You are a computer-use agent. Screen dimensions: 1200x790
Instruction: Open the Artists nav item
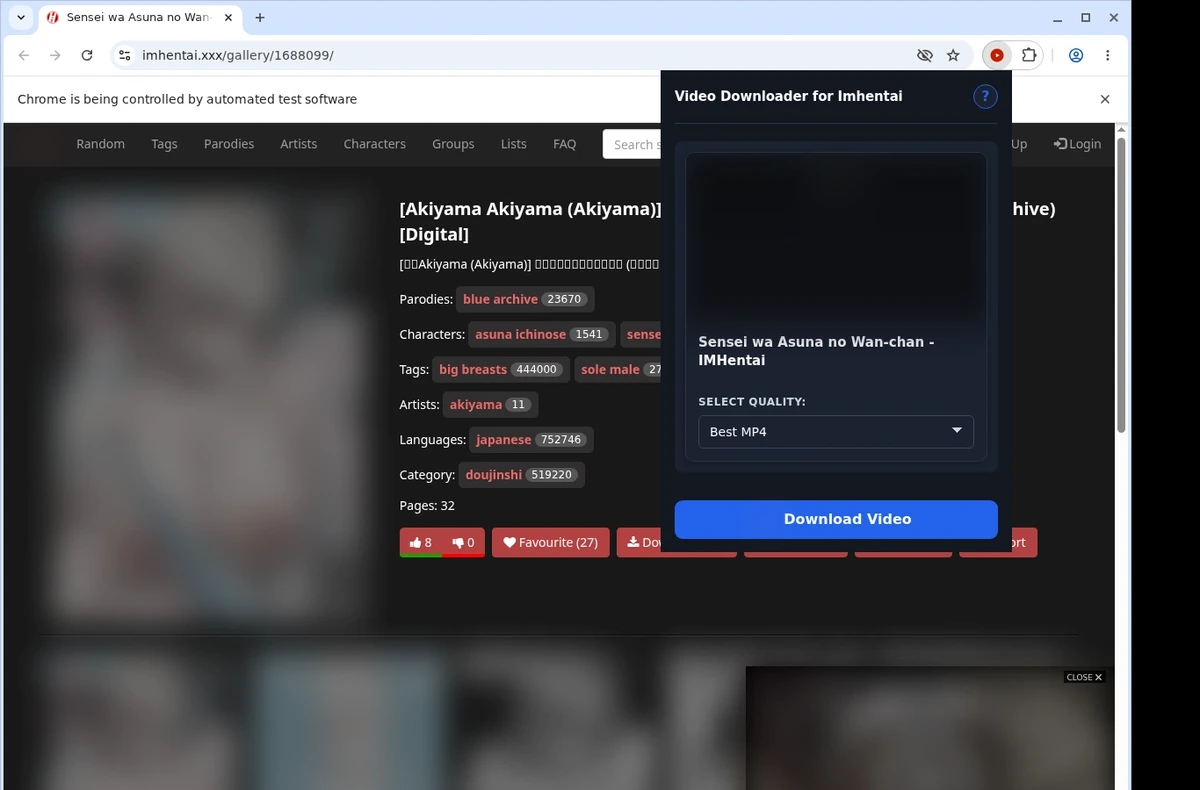[299, 144]
